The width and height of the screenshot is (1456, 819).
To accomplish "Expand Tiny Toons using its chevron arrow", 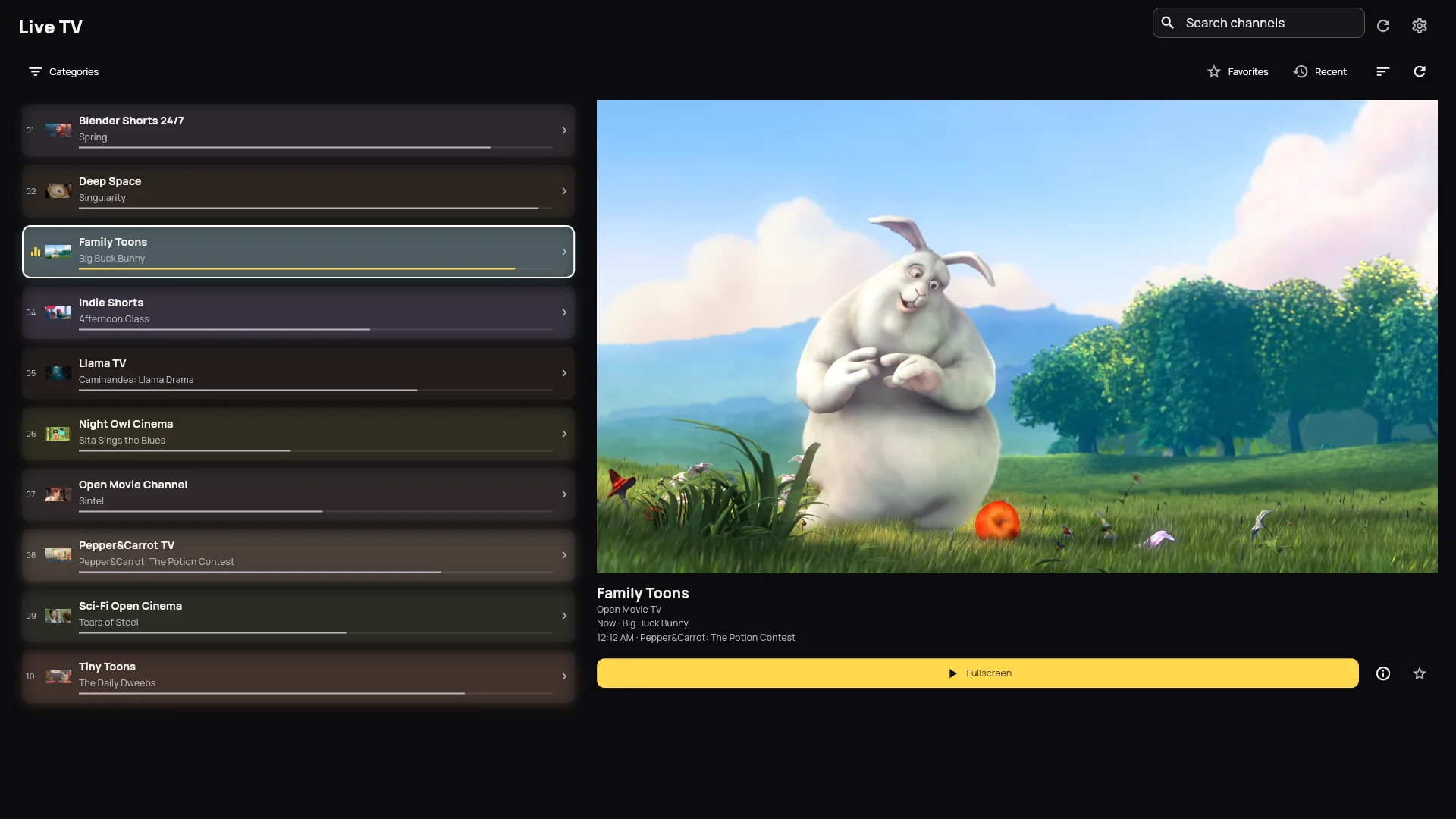I will click(x=564, y=676).
